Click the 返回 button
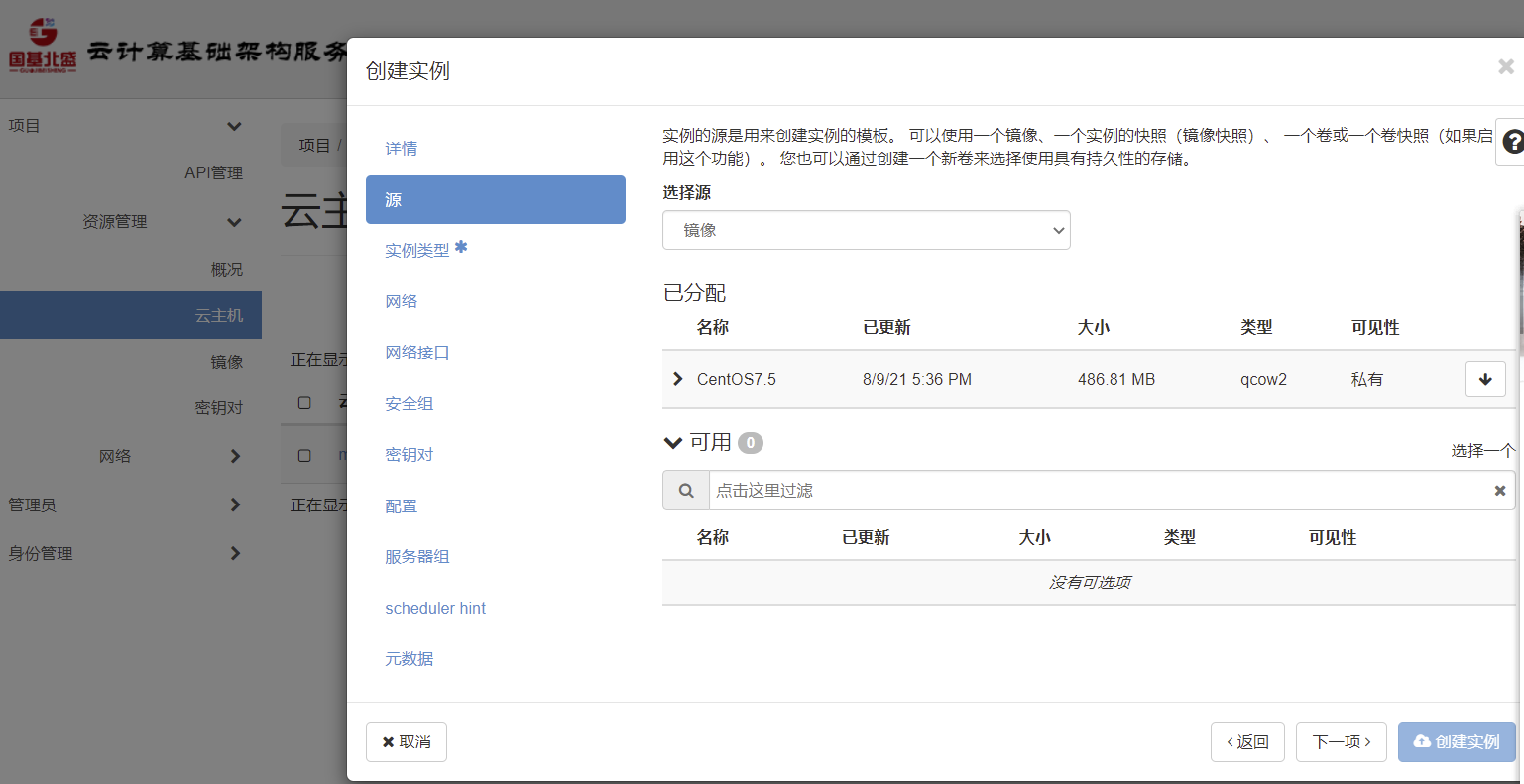1524x784 pixels. 1247,741
